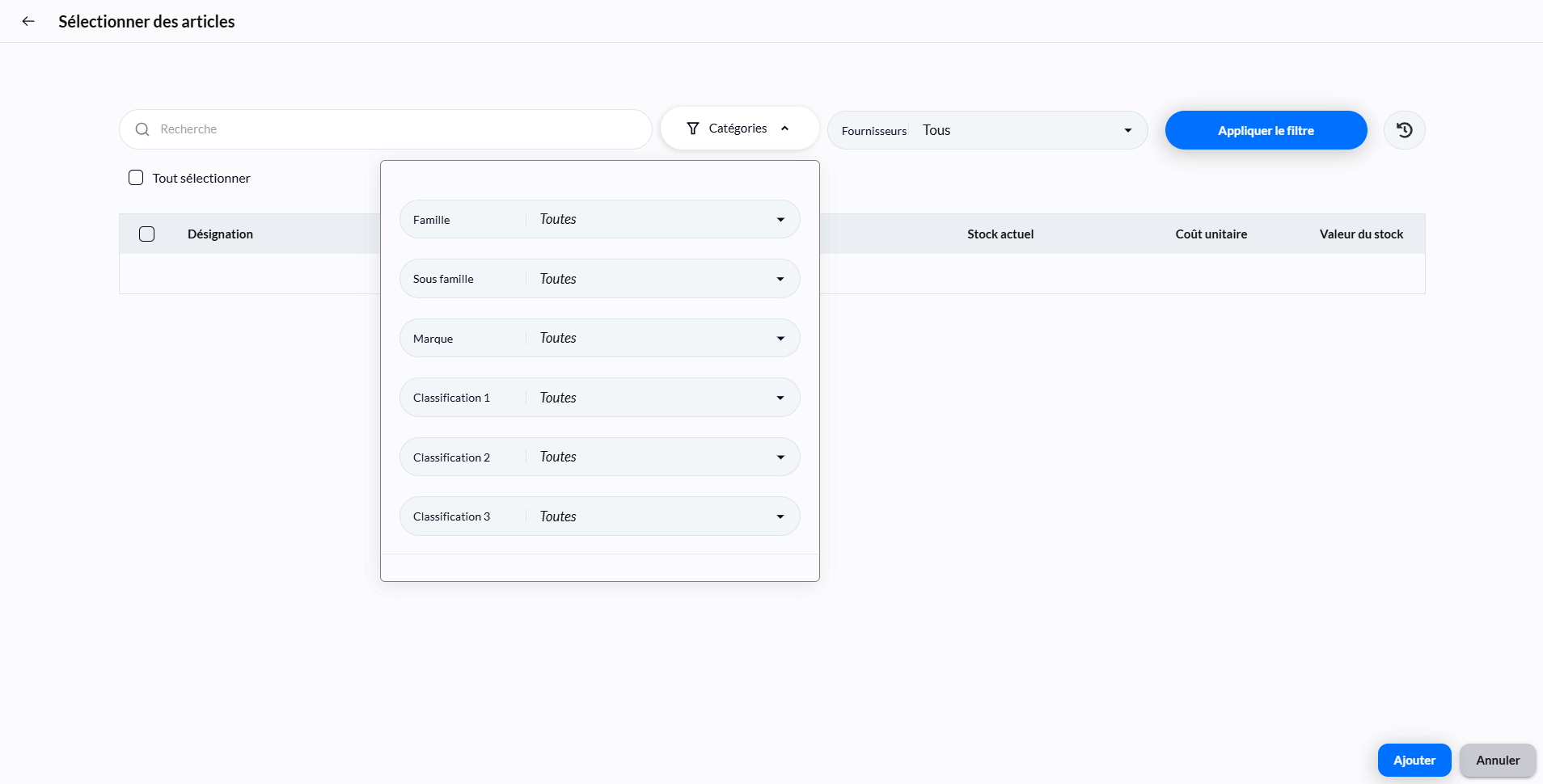Click the Valeur du stock column header

1361,234
